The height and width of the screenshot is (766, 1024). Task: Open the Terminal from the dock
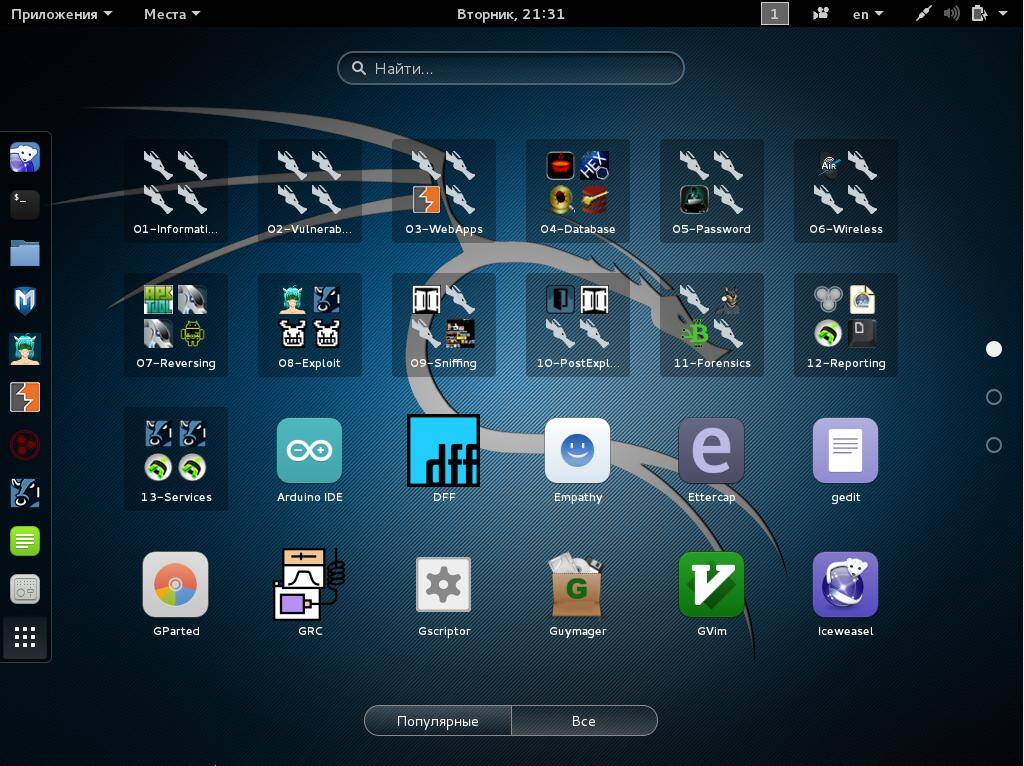(x=25, y=205)
